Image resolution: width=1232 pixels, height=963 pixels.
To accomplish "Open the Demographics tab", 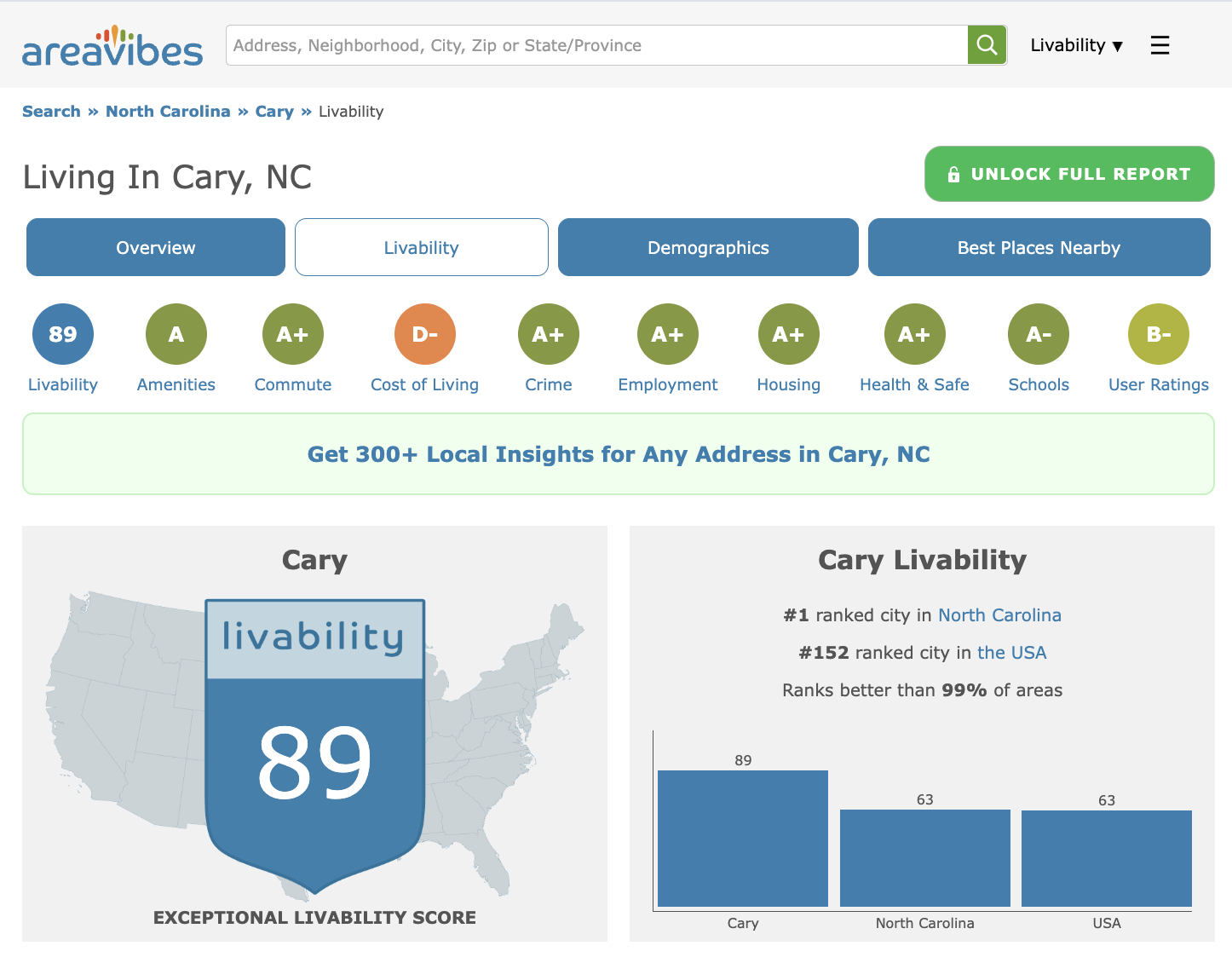I will coord(708,247).
